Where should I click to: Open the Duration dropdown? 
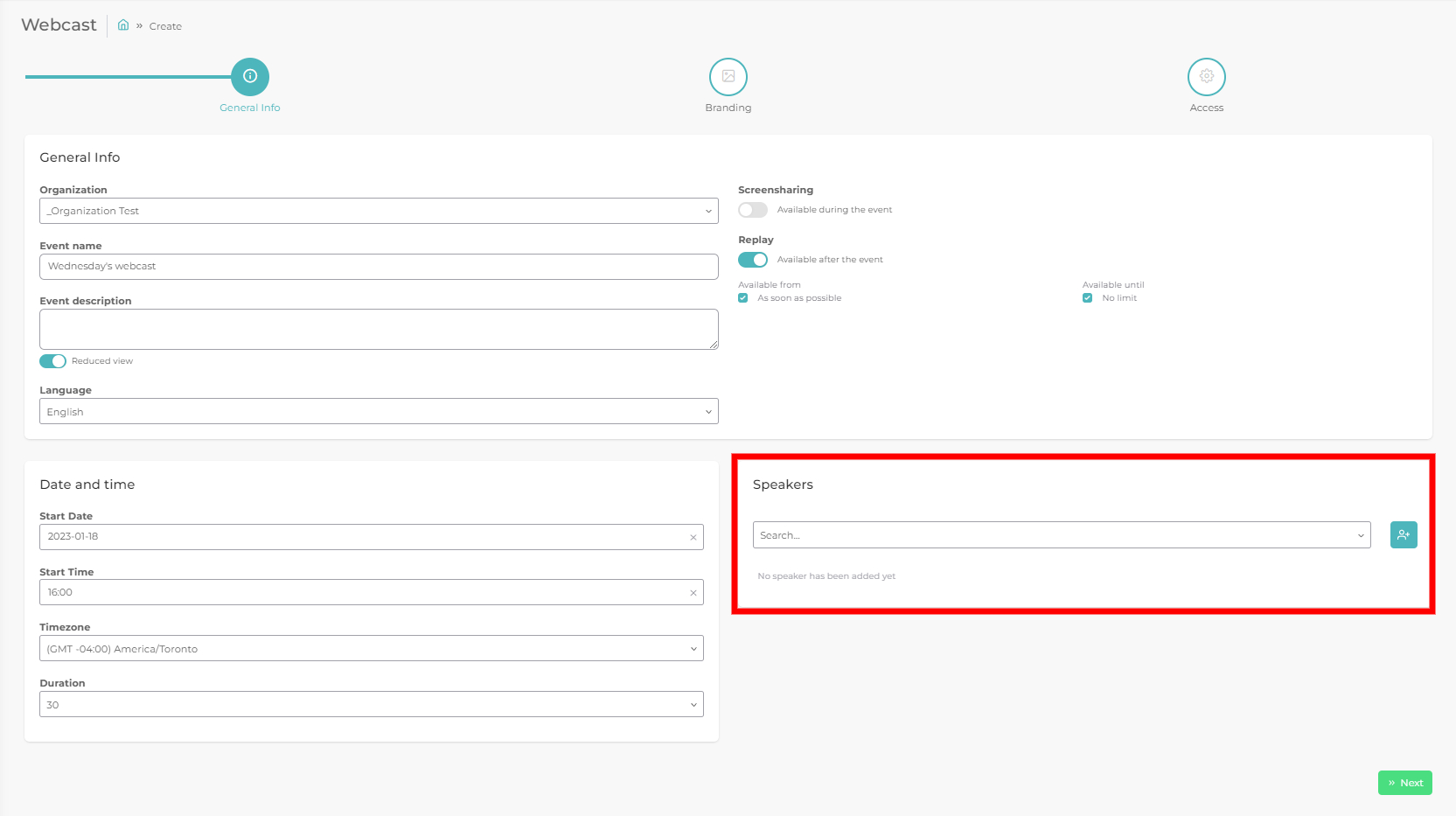(372, 704)
